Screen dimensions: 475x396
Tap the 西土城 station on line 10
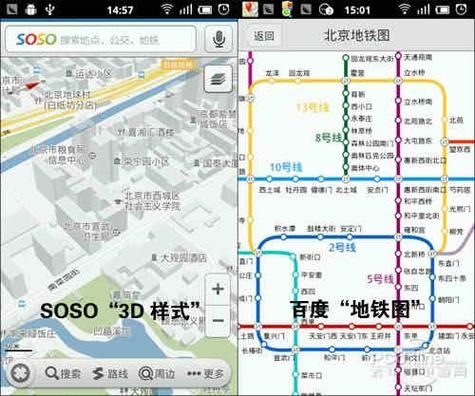tap(270, 179)
